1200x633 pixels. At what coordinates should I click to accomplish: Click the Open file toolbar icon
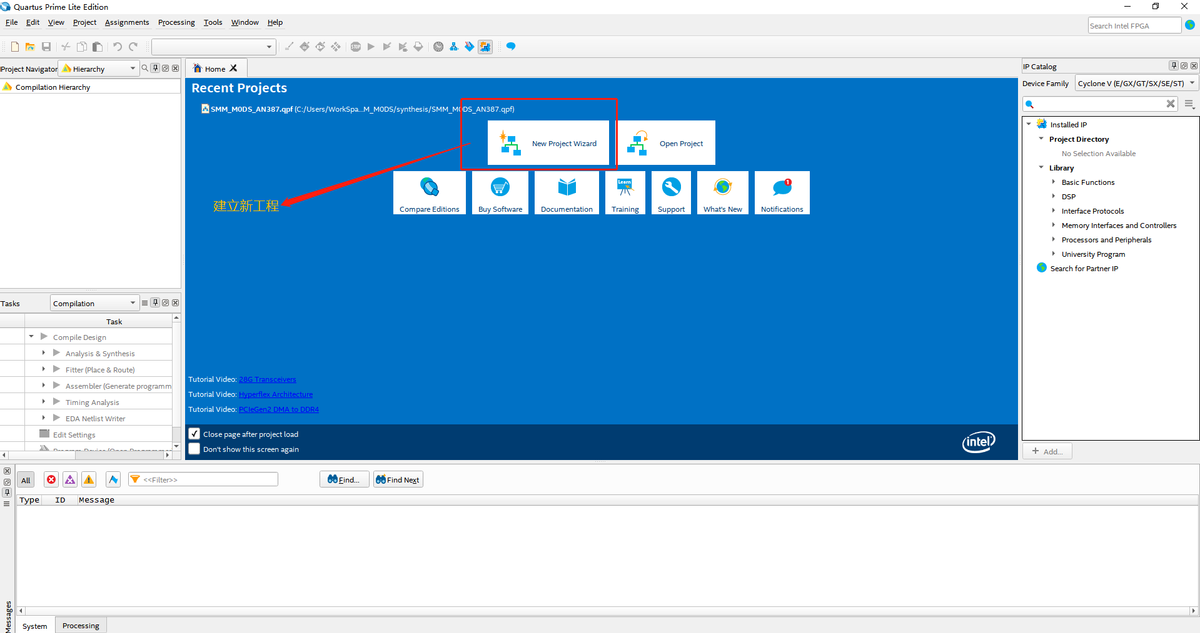point(30,47)
